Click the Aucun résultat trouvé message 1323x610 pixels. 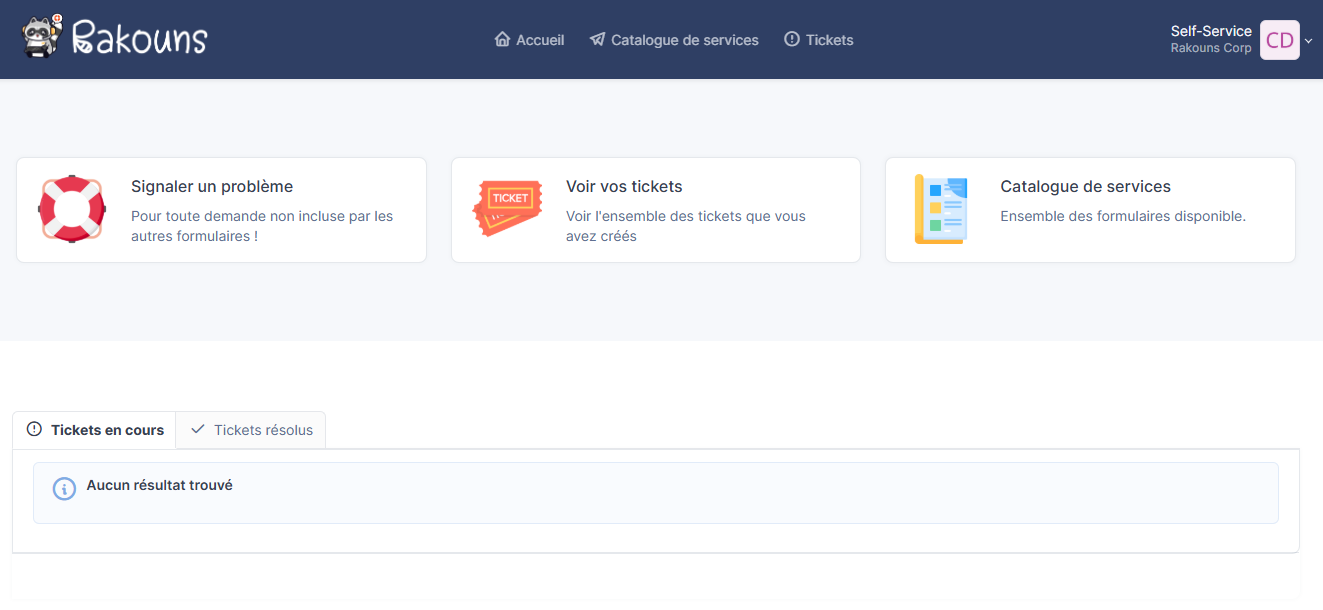pyautogui.click(x=160, y=485)
